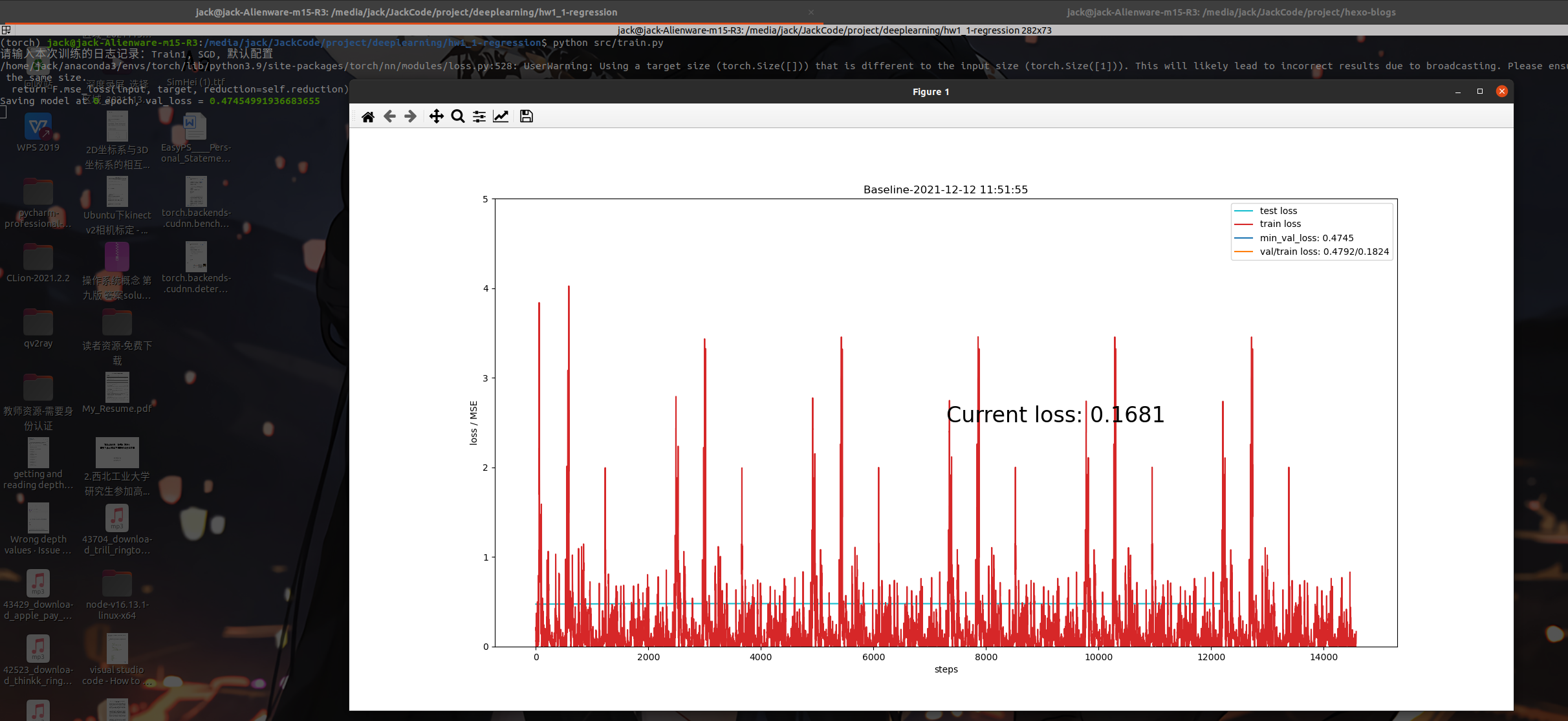Screen dimensions: 1568x721
Task: Click the 'python src/train.py' command text
Action: click(608, 43)
